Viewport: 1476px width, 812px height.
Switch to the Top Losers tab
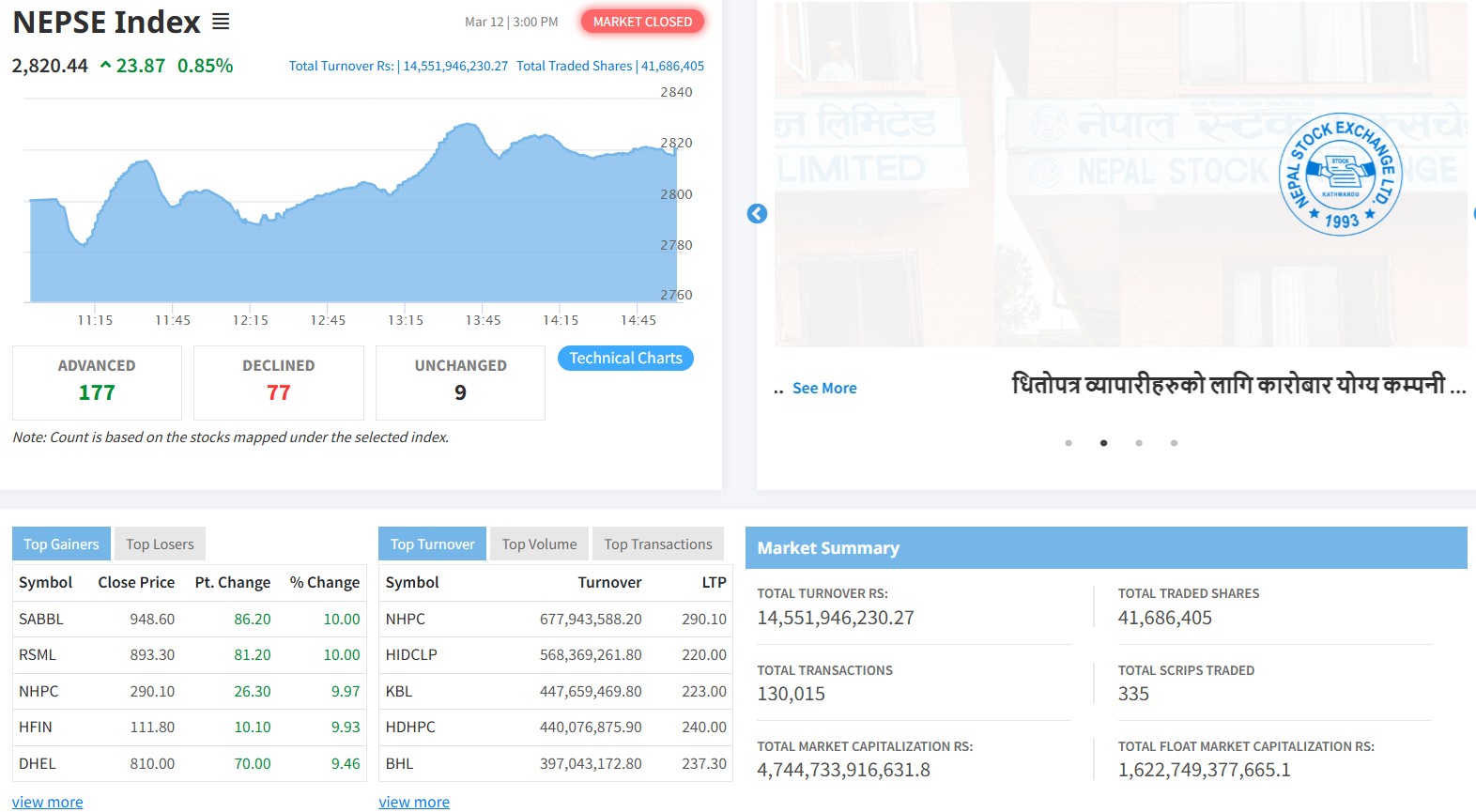tap(160, 544)
